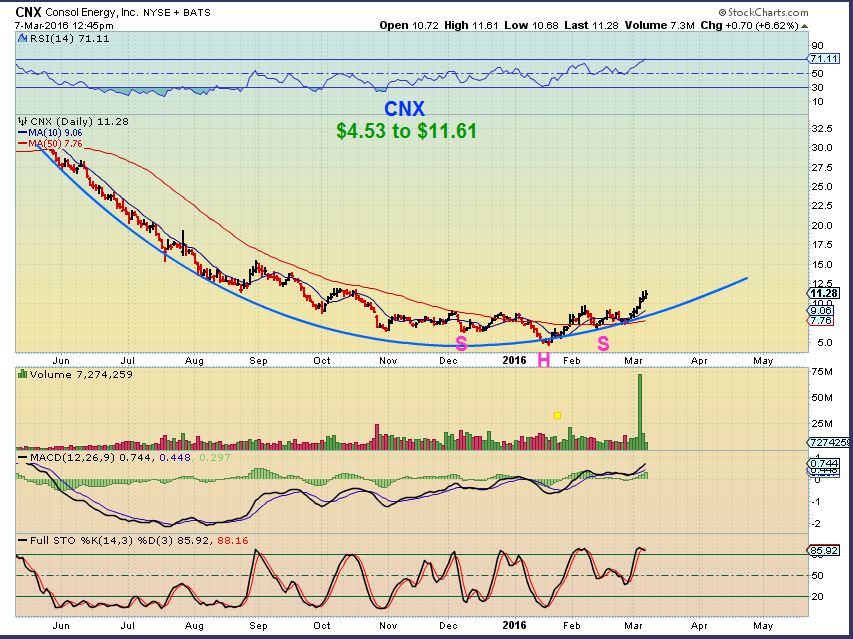Click the 7.76 price tag on right axis

pyautogui.click(x=820, y=321)
